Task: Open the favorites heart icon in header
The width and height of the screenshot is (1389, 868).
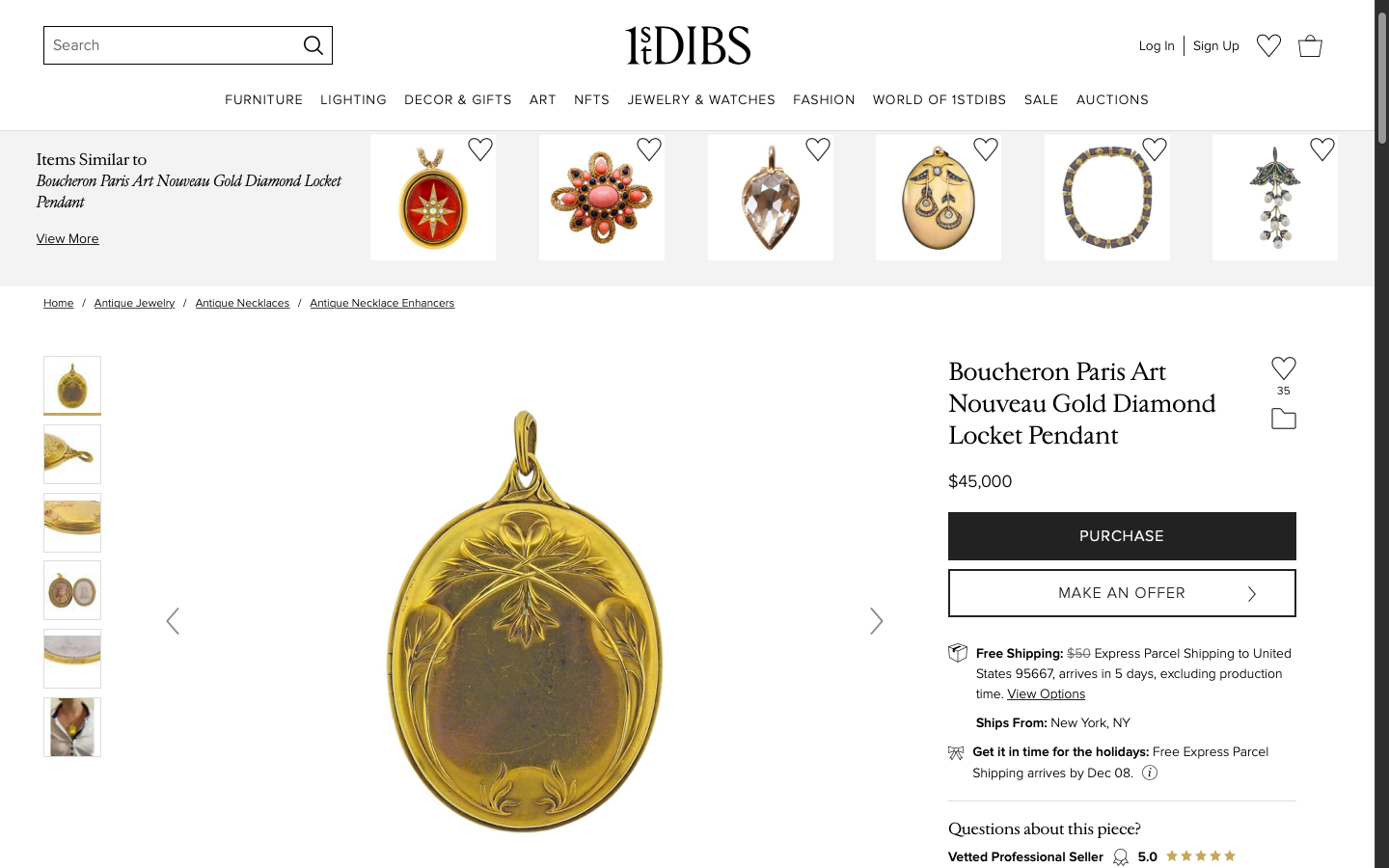Action: pos(1268,45)
